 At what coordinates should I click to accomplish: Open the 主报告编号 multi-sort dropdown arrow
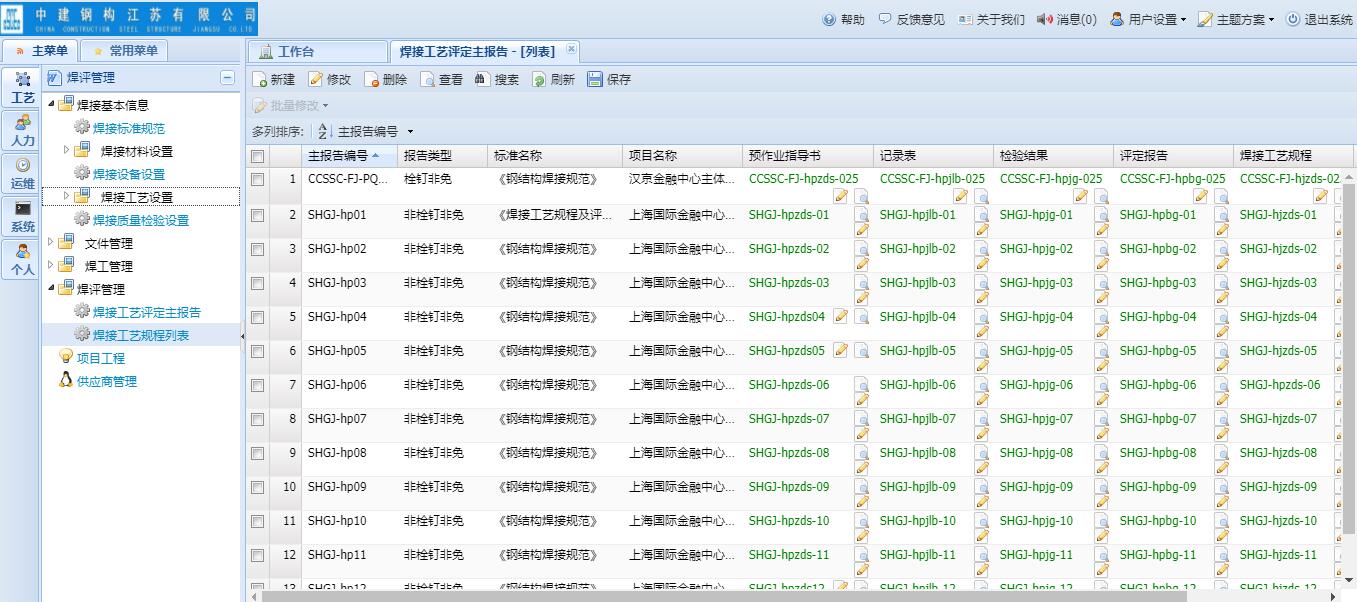410,132
